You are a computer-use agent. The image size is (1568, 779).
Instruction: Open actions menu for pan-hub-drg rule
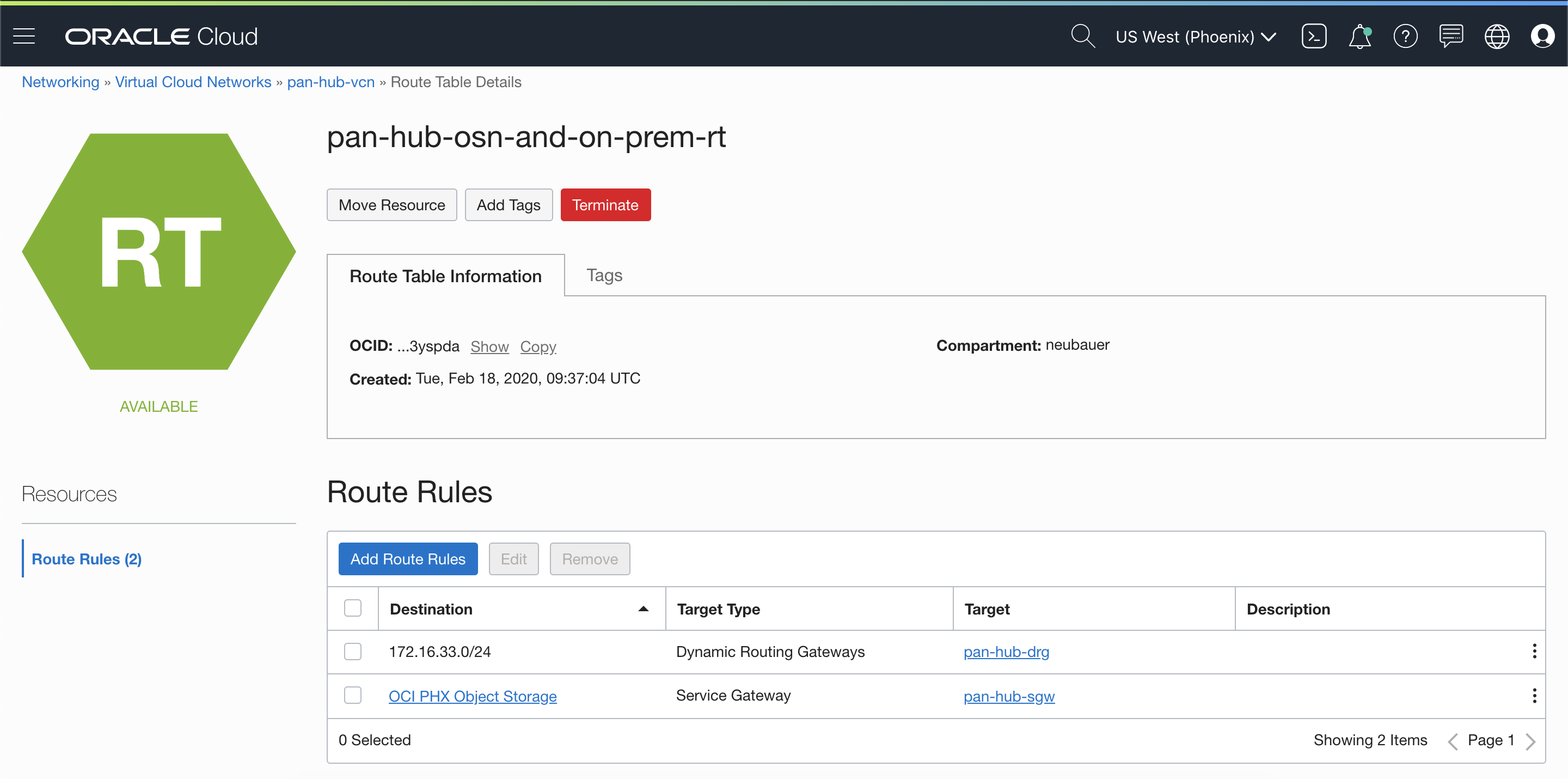(1534, 652)
